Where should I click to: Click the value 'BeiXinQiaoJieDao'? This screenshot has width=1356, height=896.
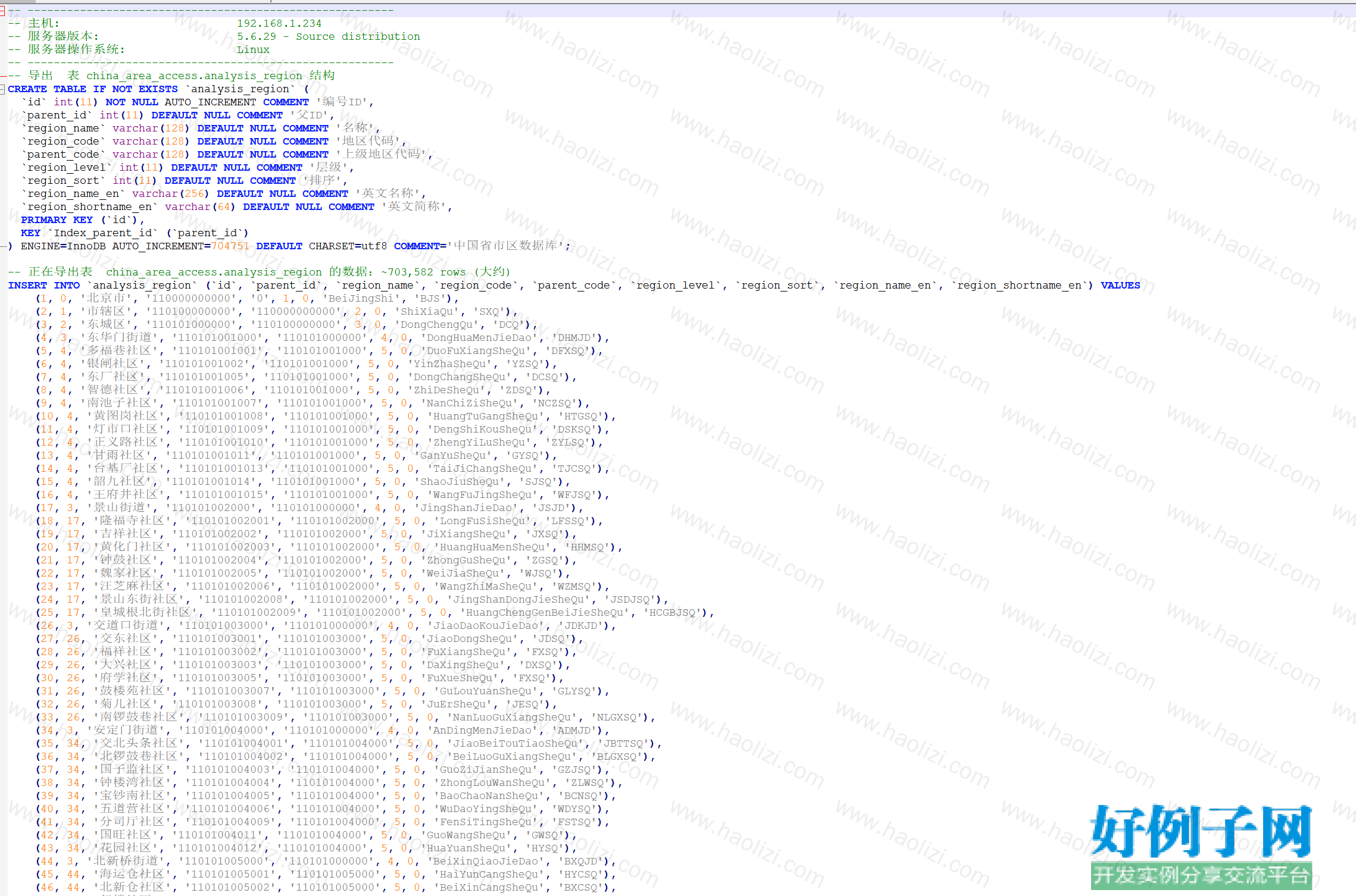tap(486, 861)
